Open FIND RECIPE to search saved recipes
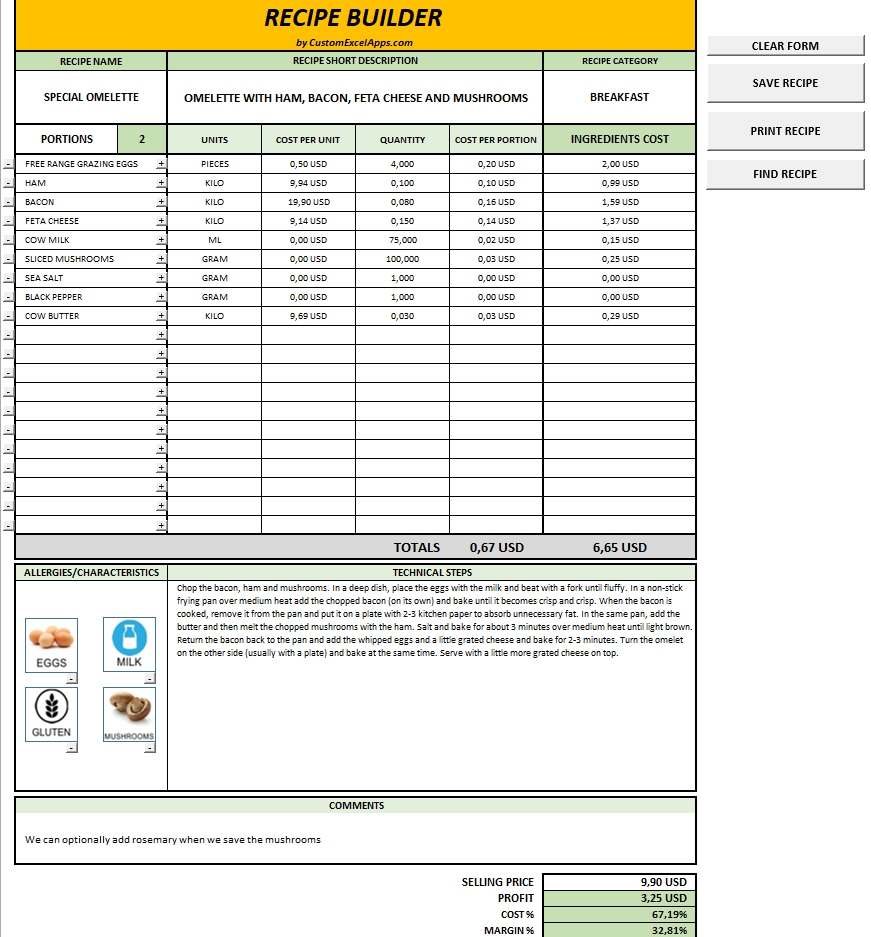 coord(786,173)
